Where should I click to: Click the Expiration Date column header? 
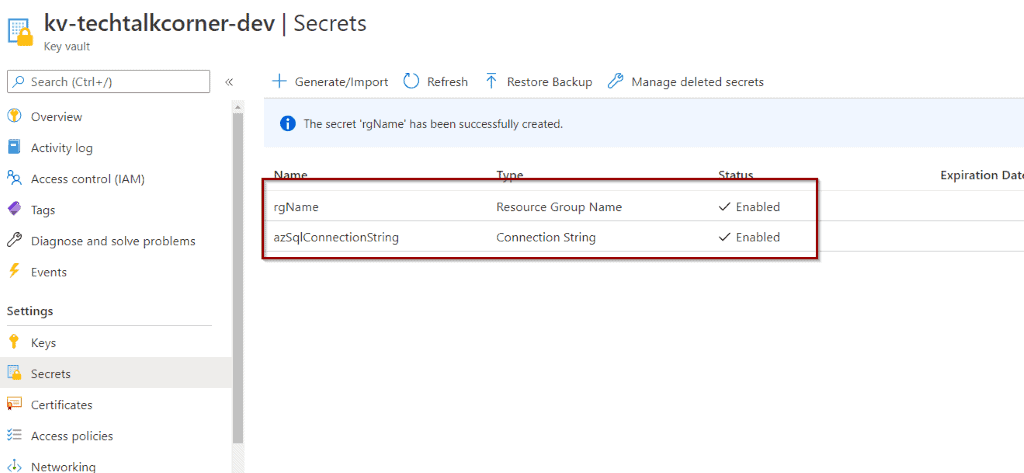click(982, 175)
